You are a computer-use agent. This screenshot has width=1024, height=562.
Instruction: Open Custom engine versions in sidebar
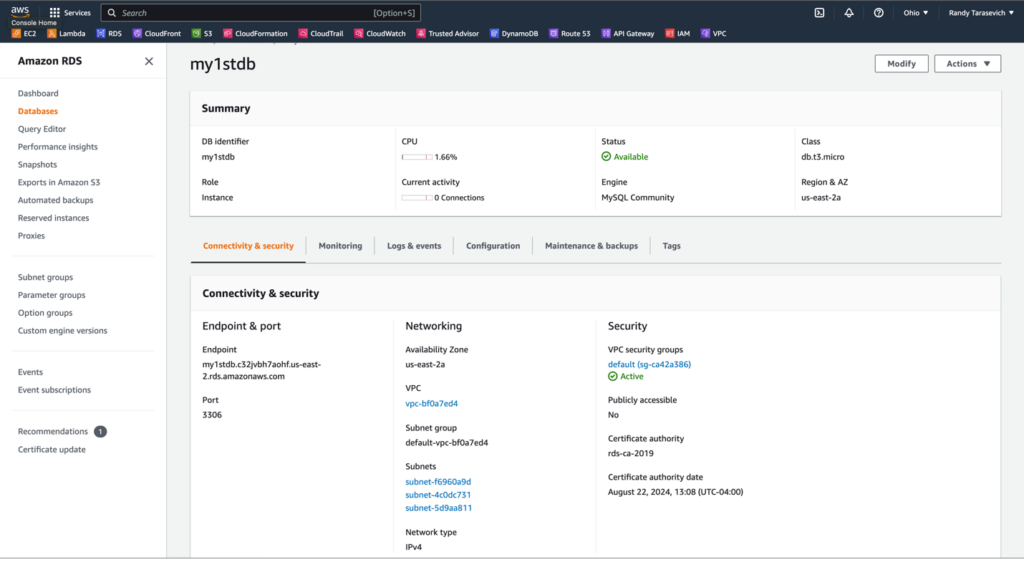tap(63, 331)
